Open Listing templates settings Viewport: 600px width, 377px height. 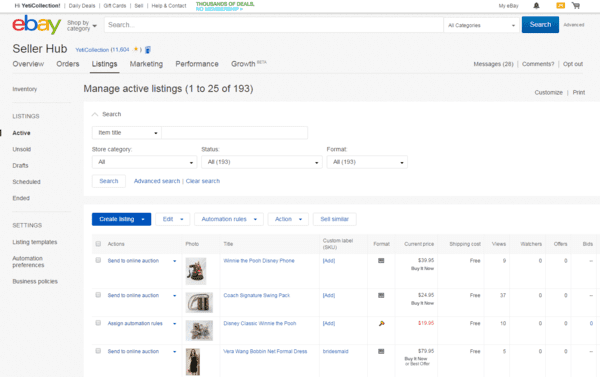click(35, 242)
